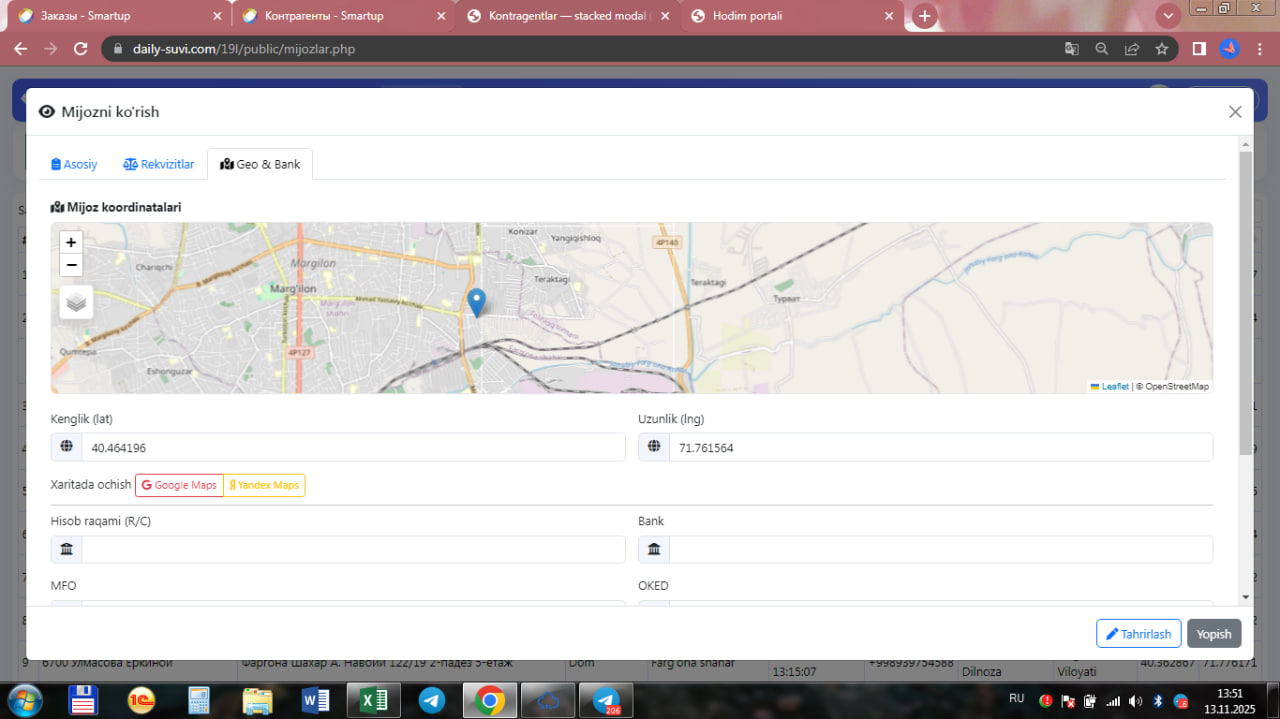
Task: Click the Chrome translate page icon
Action: click(x=1071, y=49)
